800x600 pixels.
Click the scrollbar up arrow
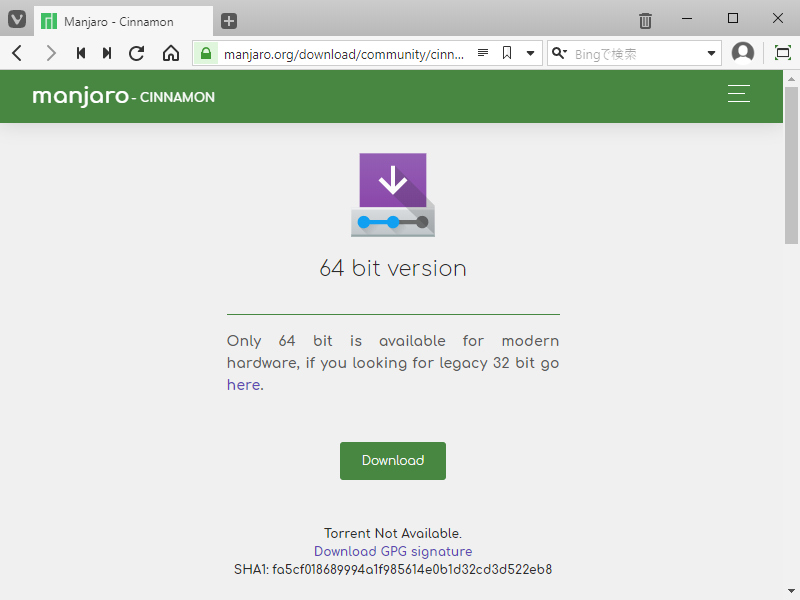pyautogui.click(x=791, y=79)
